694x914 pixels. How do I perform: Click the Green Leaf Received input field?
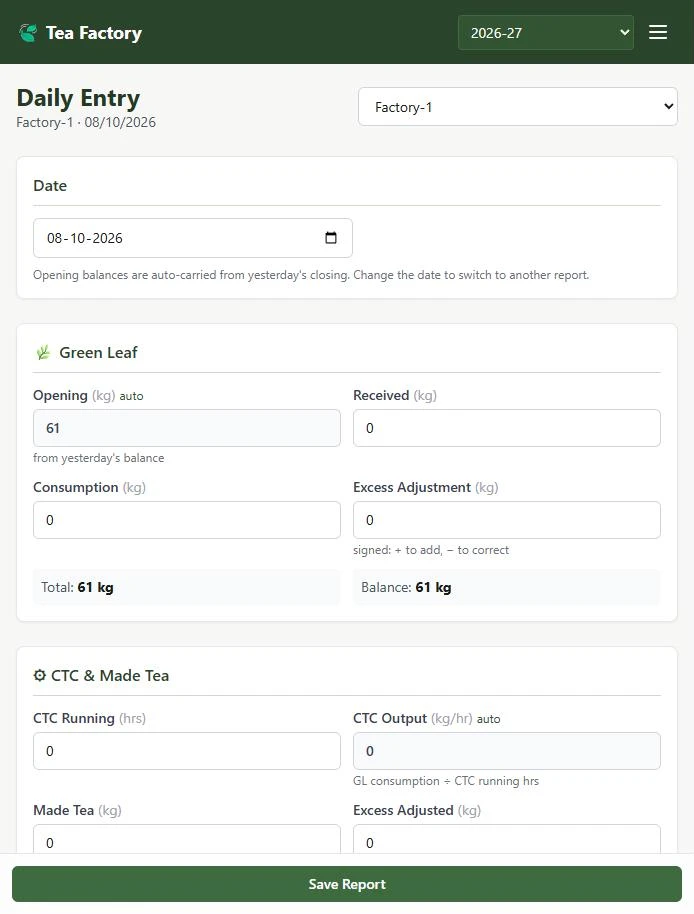(506, 428)
